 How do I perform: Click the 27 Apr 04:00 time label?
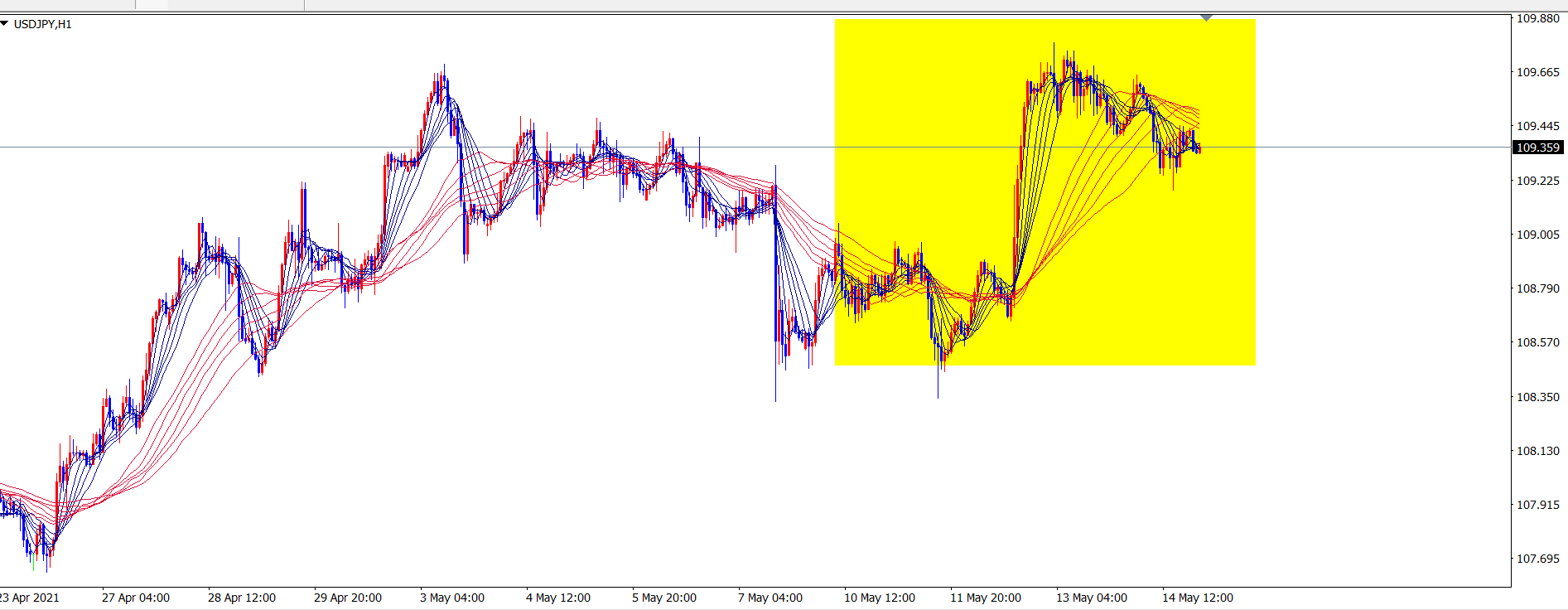(136, 598)
